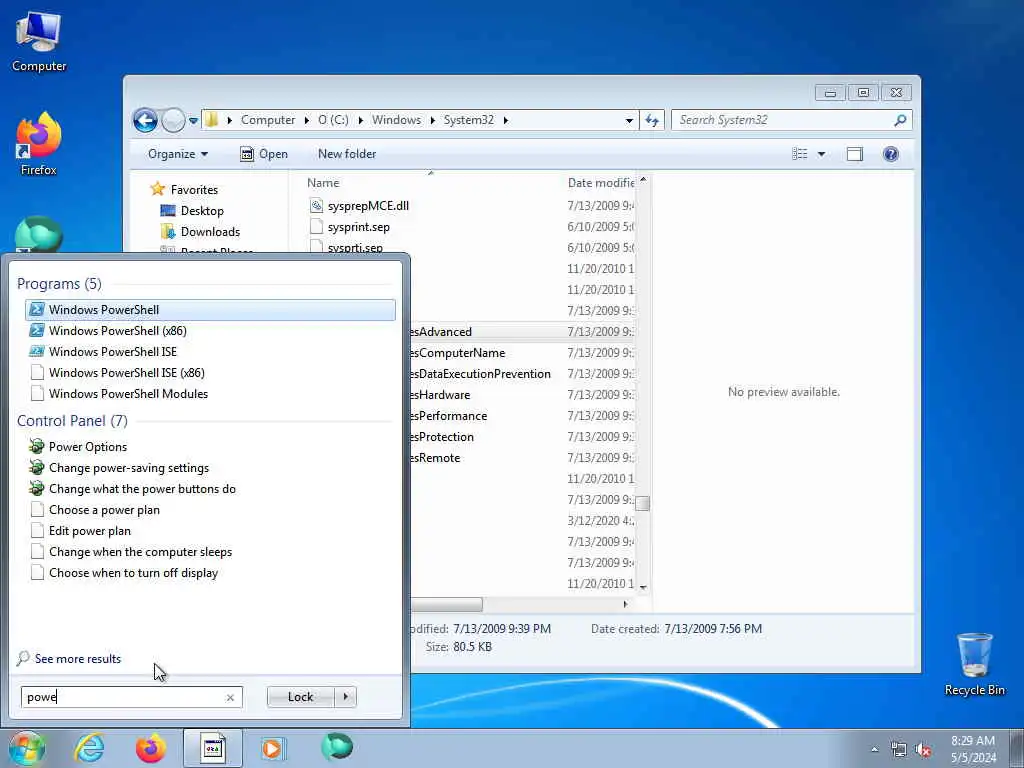The image size is (1024, 768).
Task: Launch Windows PowerShell from search results
Action: point(210,310)
